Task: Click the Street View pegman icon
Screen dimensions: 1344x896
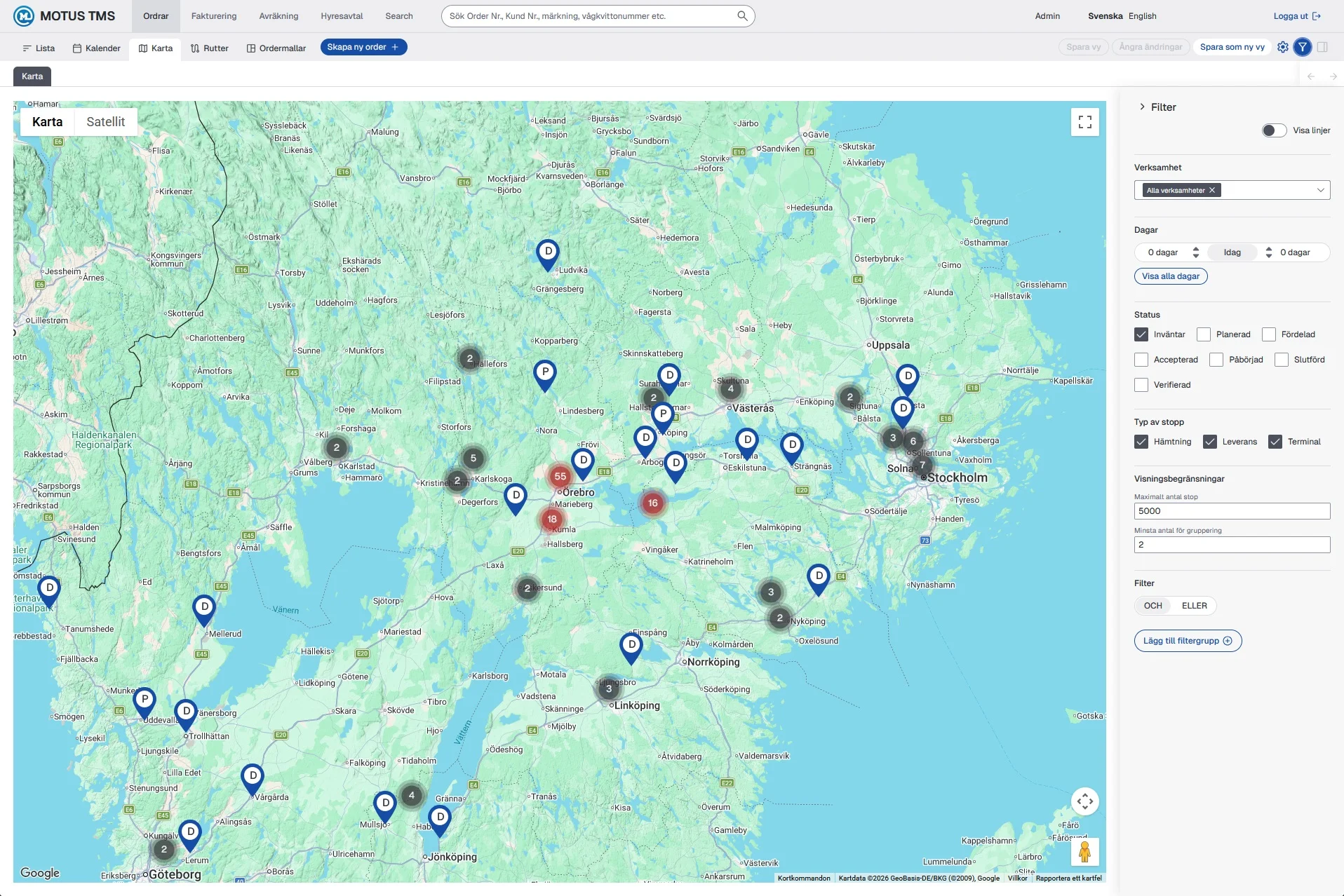Action: point(1085,853)
